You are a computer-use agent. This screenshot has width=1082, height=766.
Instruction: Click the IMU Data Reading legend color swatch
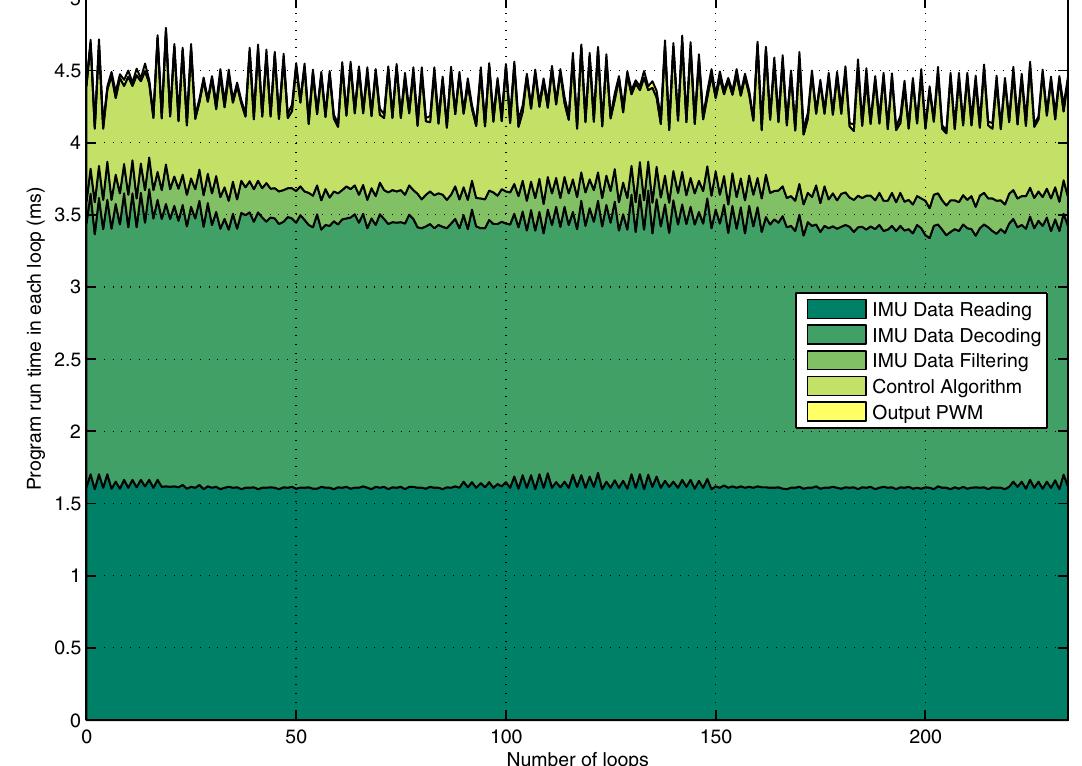pyautogui.click(x=836, y=309)
